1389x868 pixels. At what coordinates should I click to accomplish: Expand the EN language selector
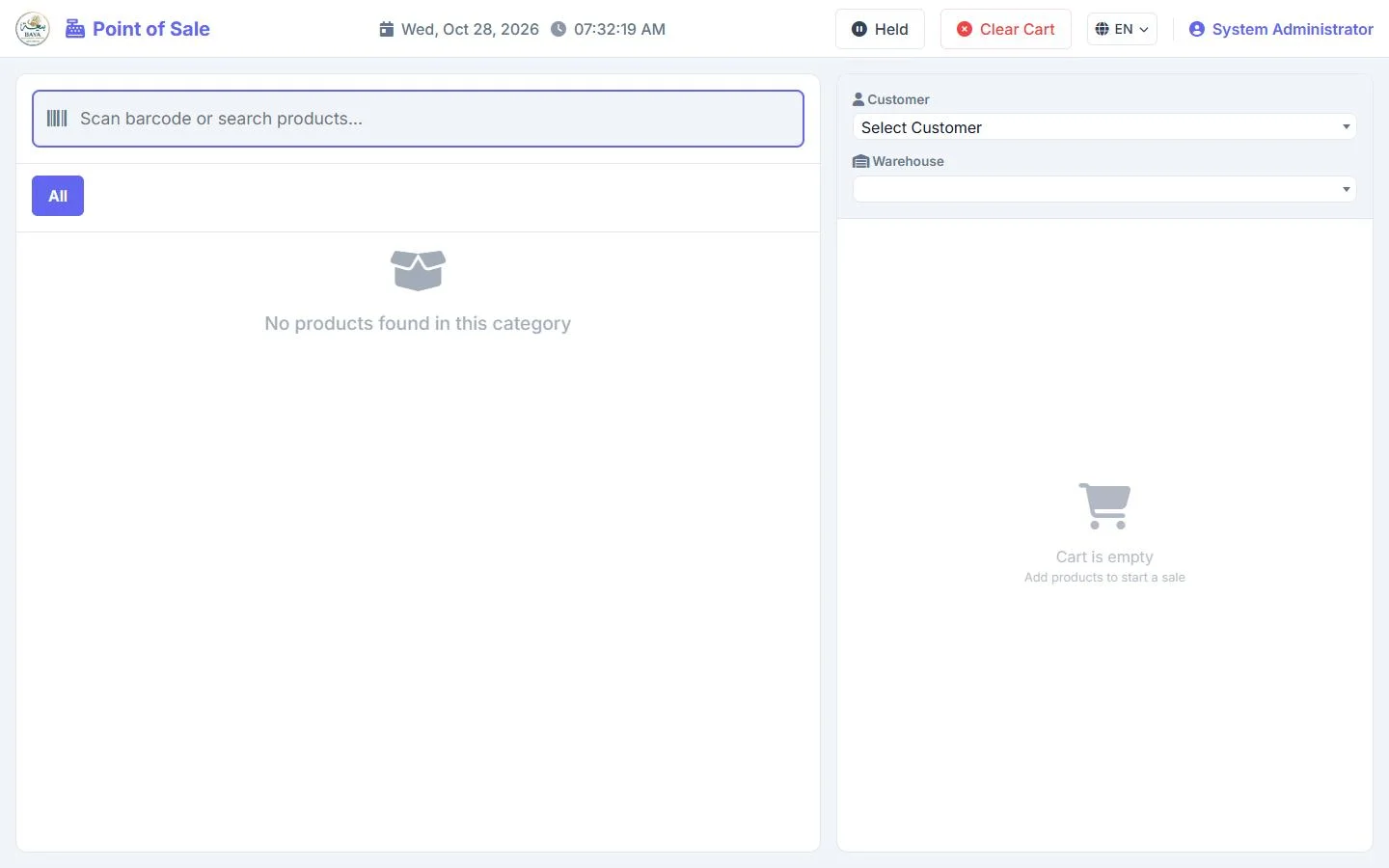[x=1122, y=29]
